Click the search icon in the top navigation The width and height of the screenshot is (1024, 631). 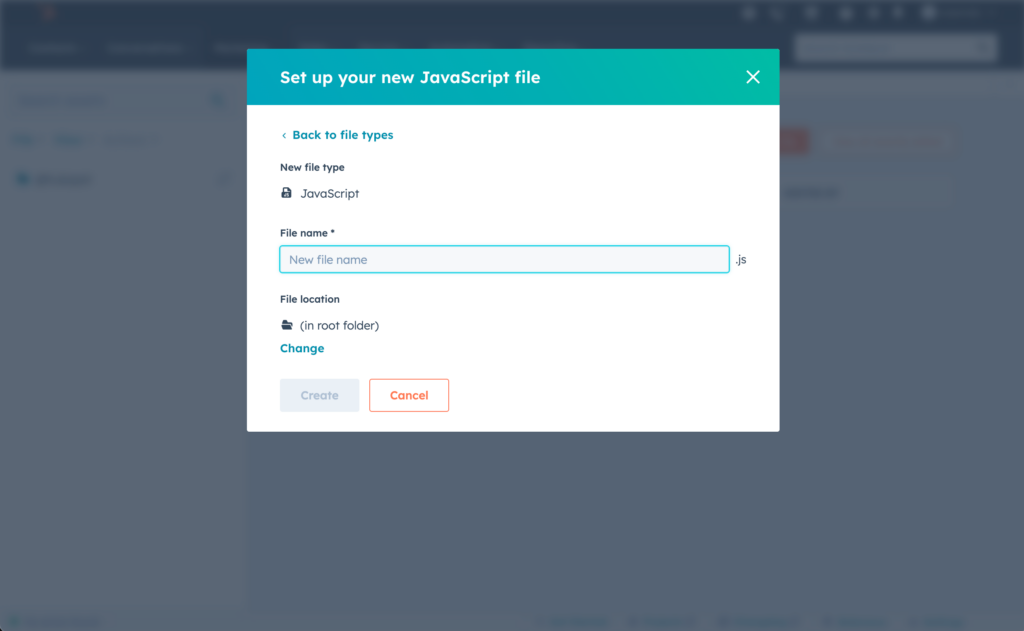(x=776, y=13)
